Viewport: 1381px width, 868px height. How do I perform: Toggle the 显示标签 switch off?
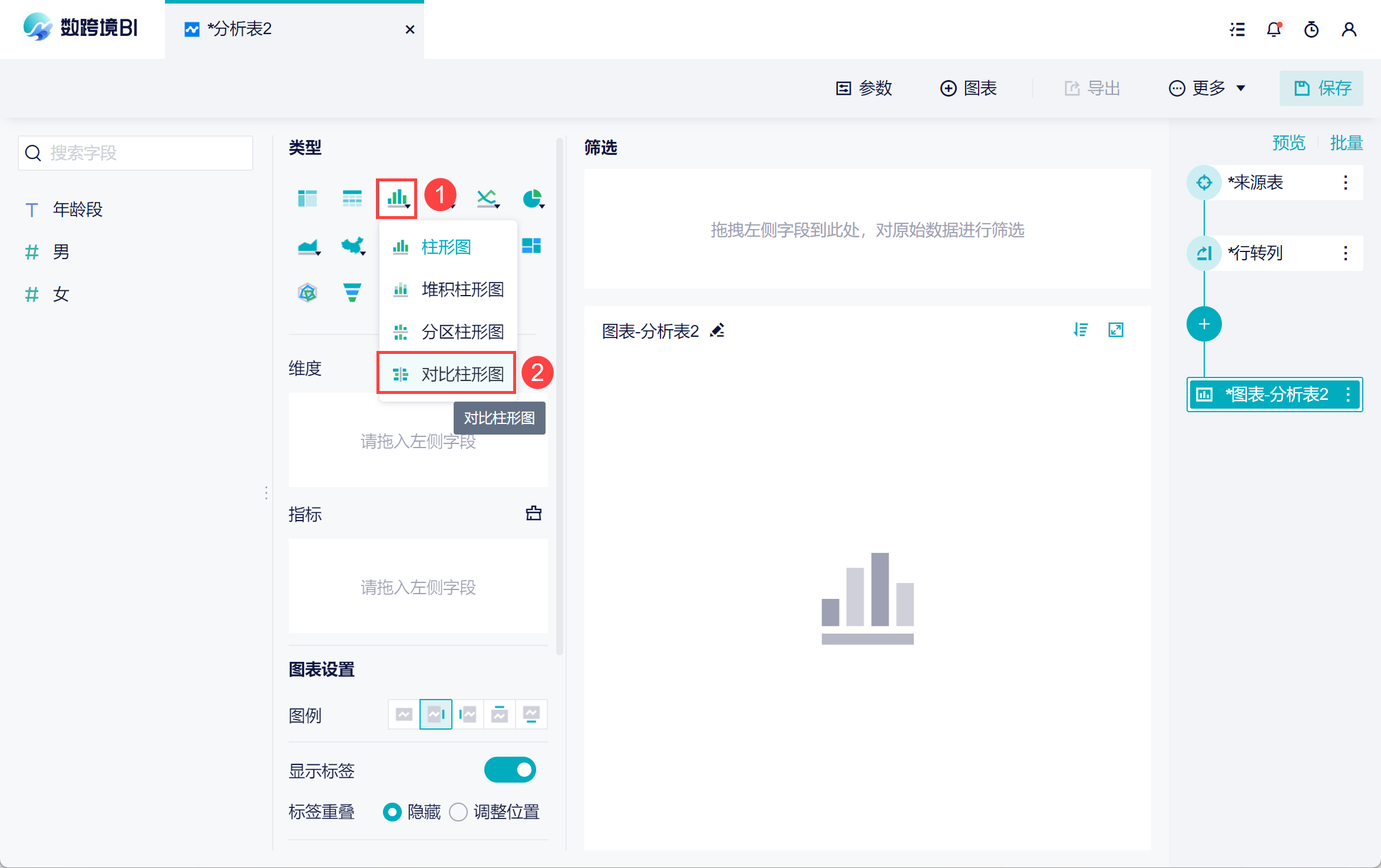point(510,770)
